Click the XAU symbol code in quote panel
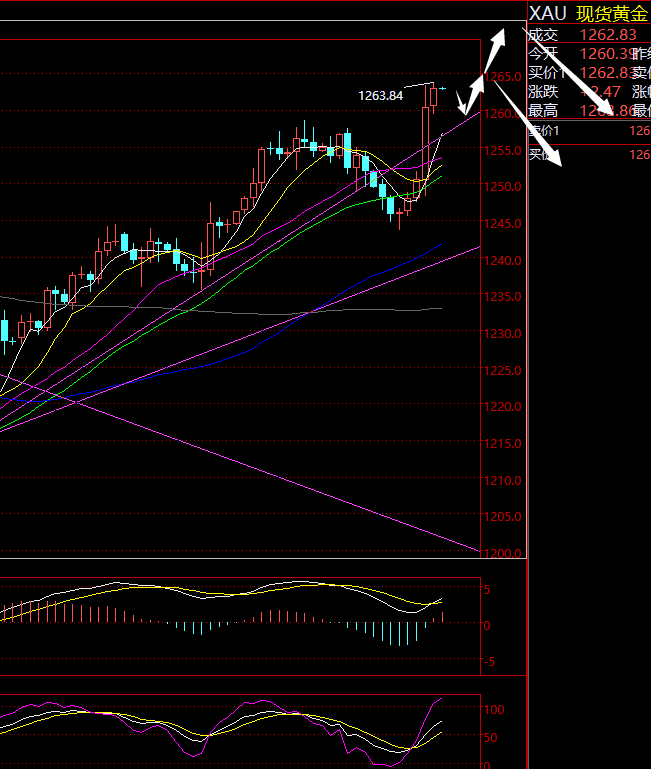The height and width of the screenshot is (769, 651). (x=547, y=13)
